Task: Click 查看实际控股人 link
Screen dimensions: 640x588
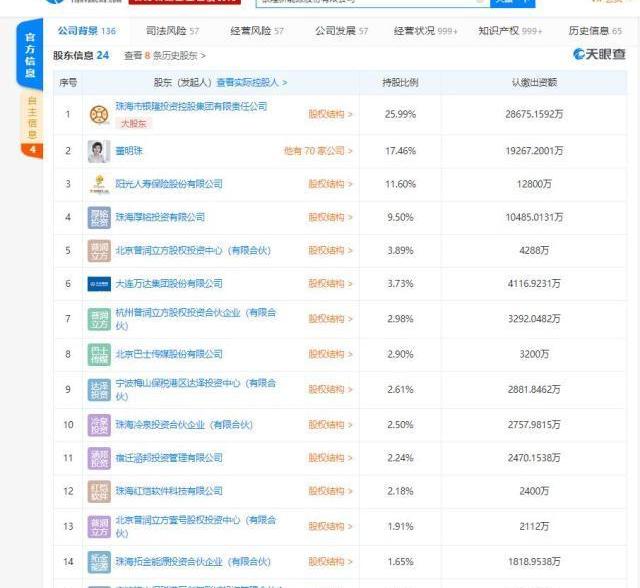Action: click(x=251, y=83)
